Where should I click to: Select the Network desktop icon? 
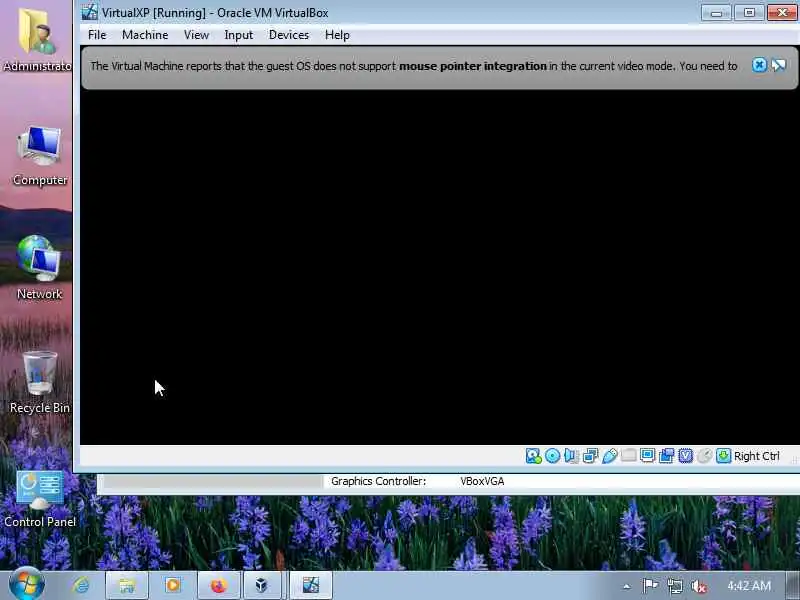pos(39,268)
